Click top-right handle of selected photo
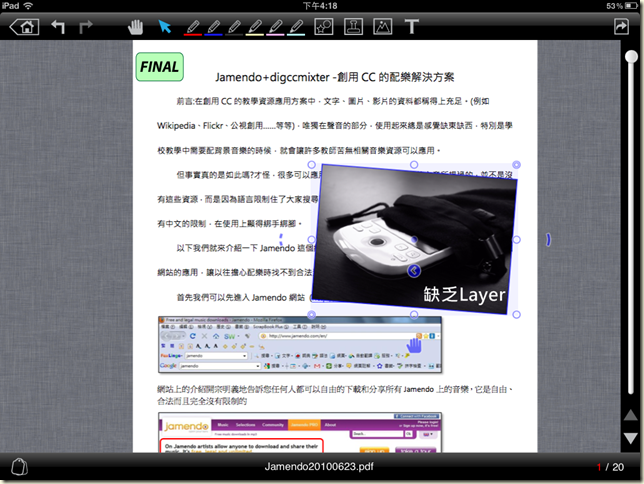This screenshot has height=484, width=644. click(x=516, y=165)
